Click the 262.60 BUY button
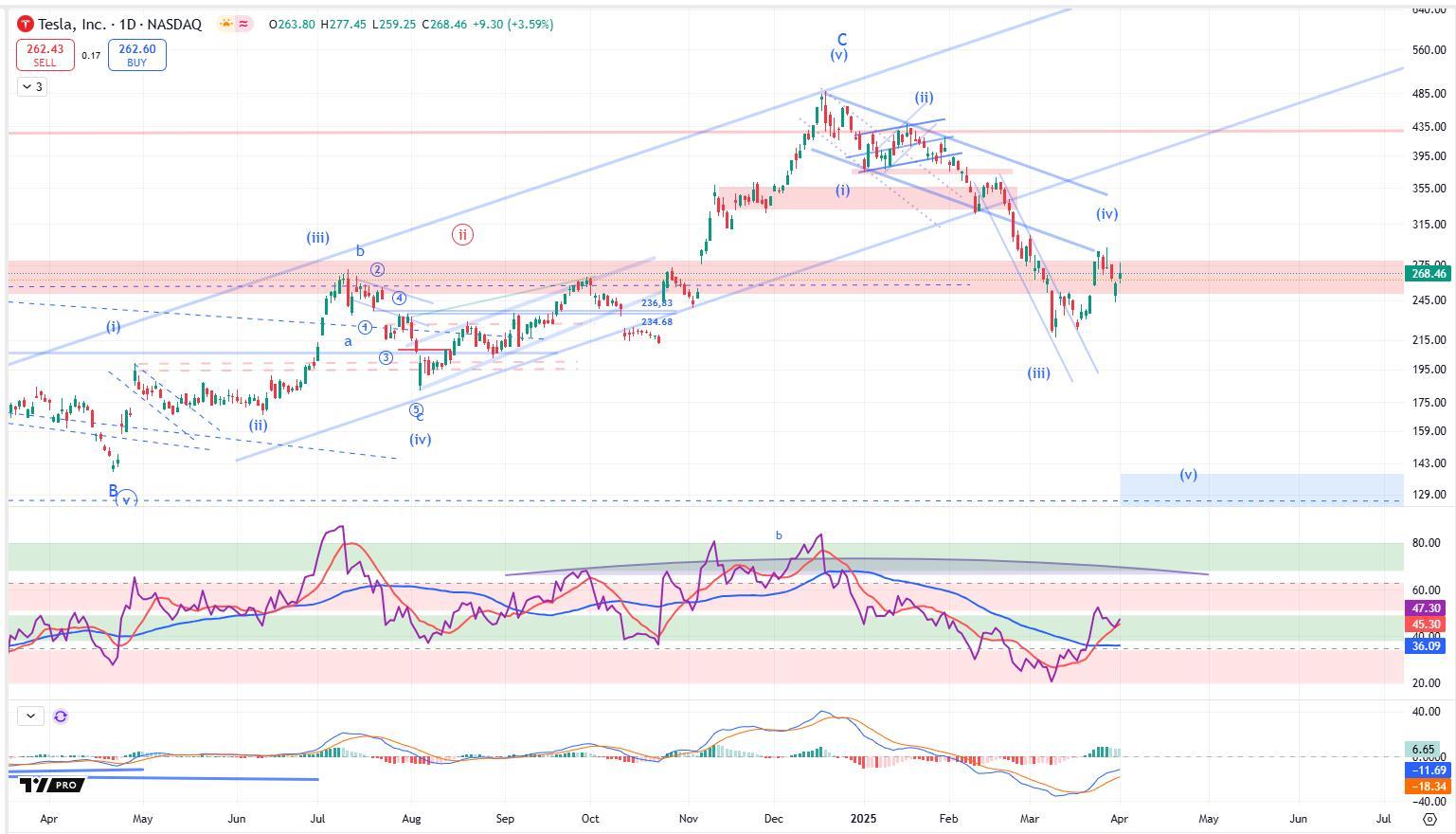 tap(137, 55)
